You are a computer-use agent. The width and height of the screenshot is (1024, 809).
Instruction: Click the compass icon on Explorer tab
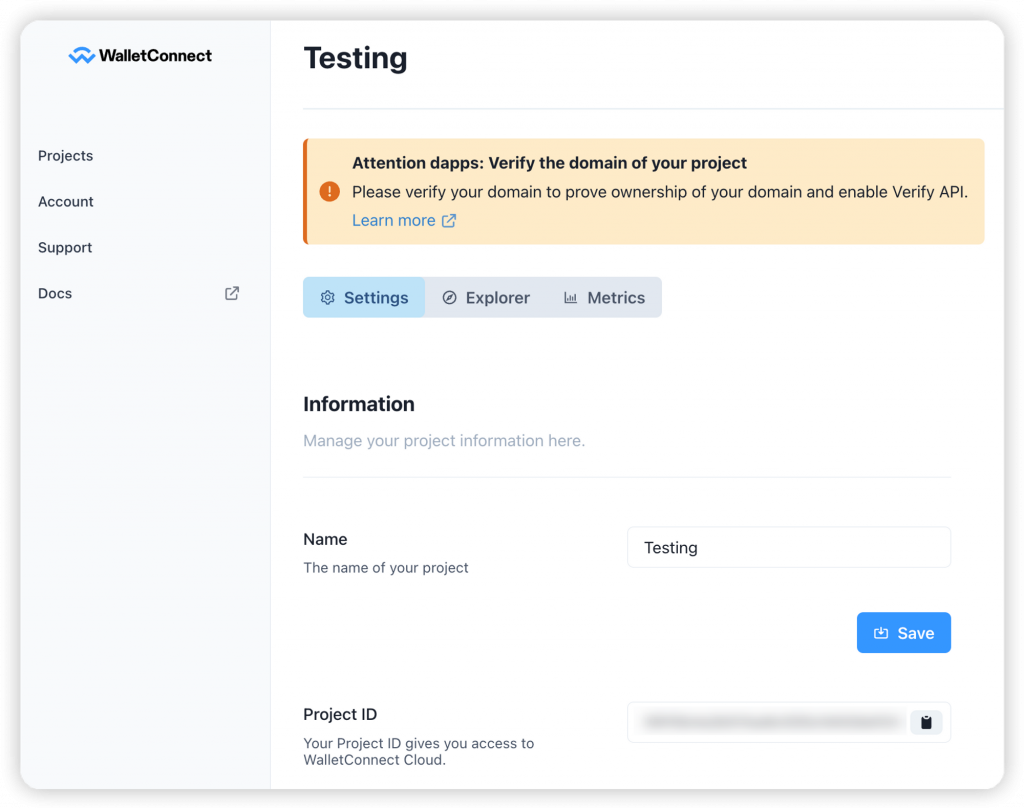click(x=450, y=298)
